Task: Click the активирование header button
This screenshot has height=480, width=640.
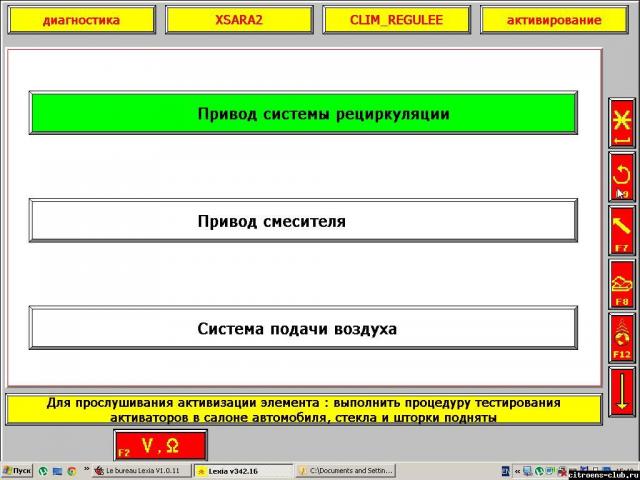Action: [x=554, y=20]
